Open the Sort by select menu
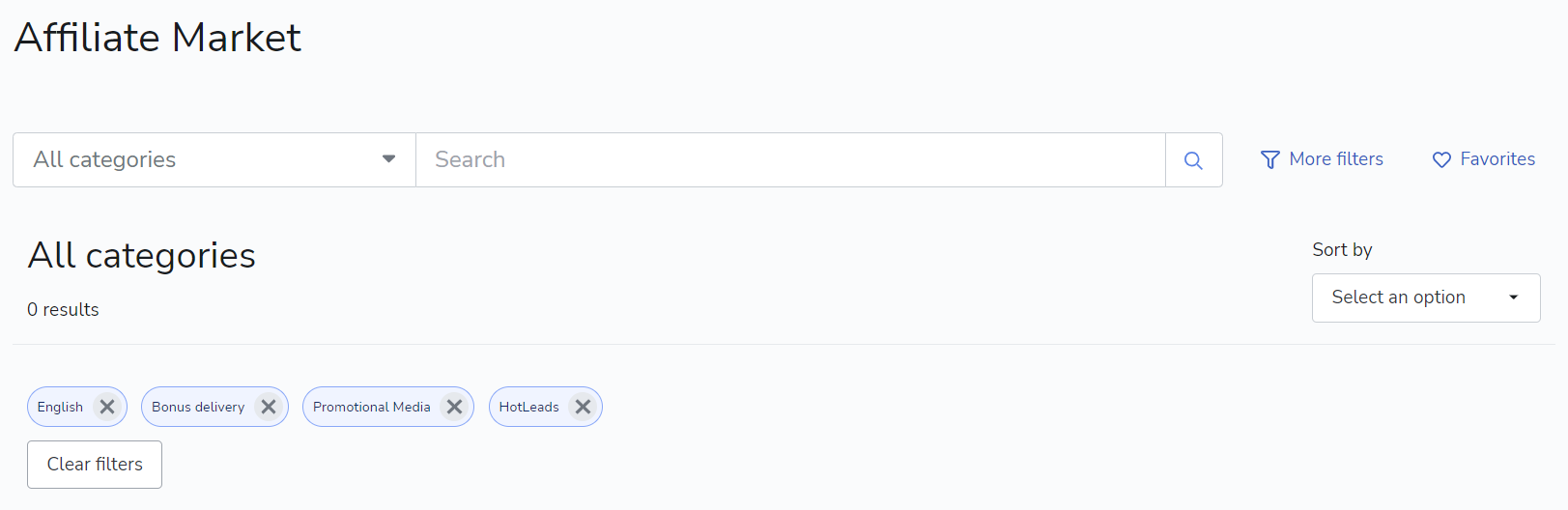 (1426, 297)
